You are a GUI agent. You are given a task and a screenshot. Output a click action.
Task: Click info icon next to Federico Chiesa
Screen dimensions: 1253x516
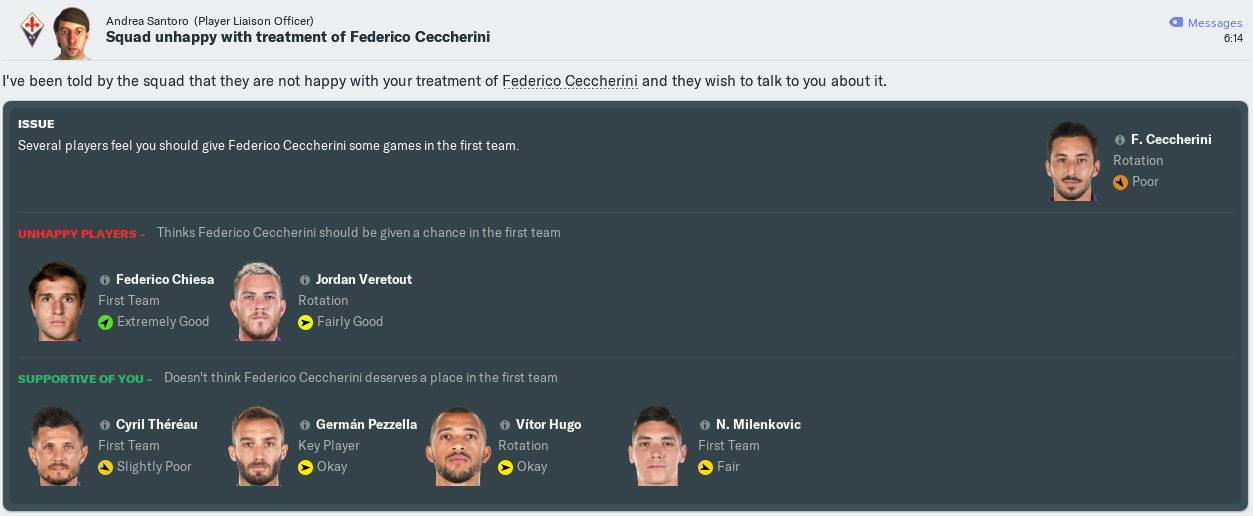pos(105,280)
